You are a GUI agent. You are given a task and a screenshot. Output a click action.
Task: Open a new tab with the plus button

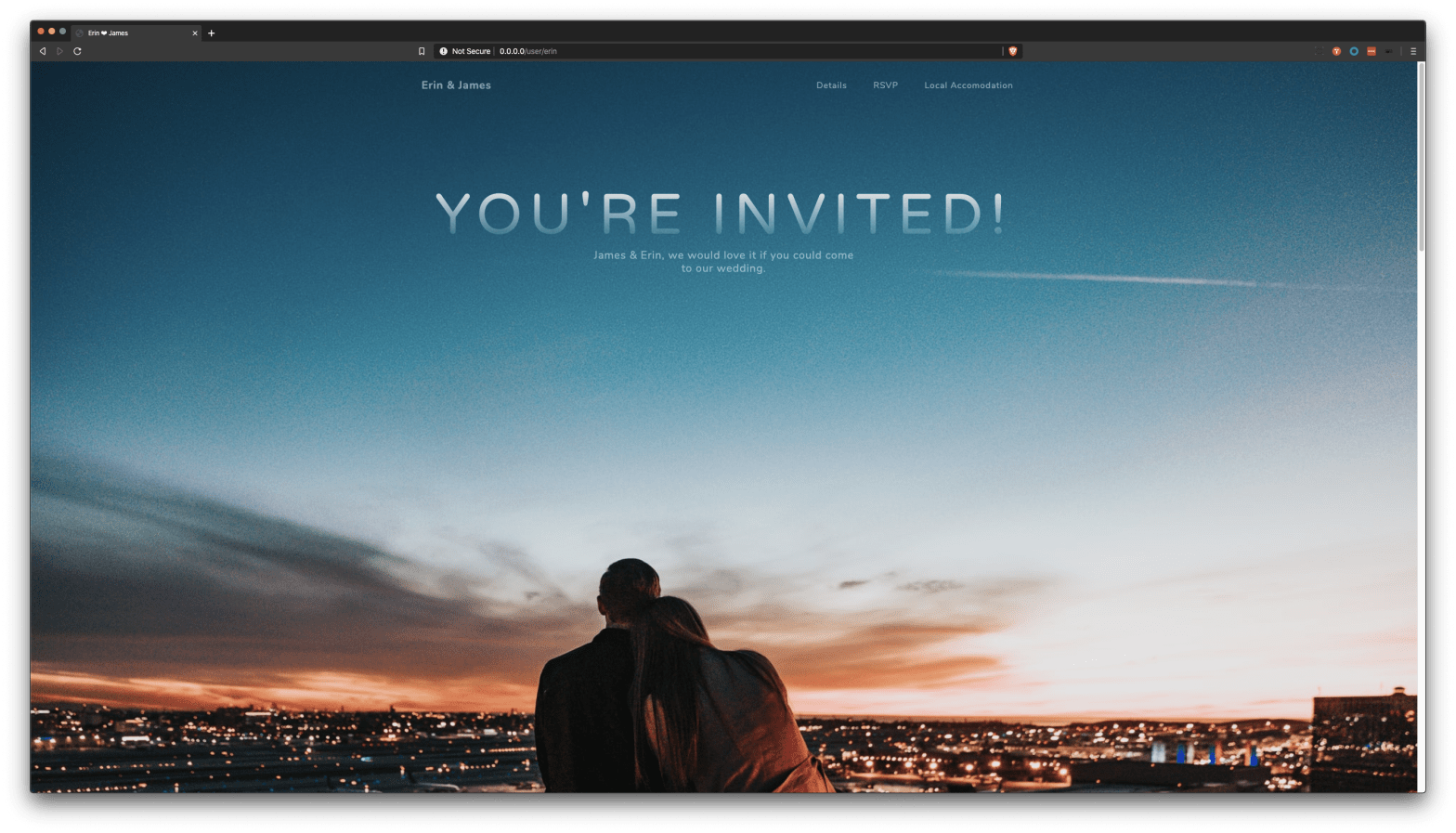[212, 33]
